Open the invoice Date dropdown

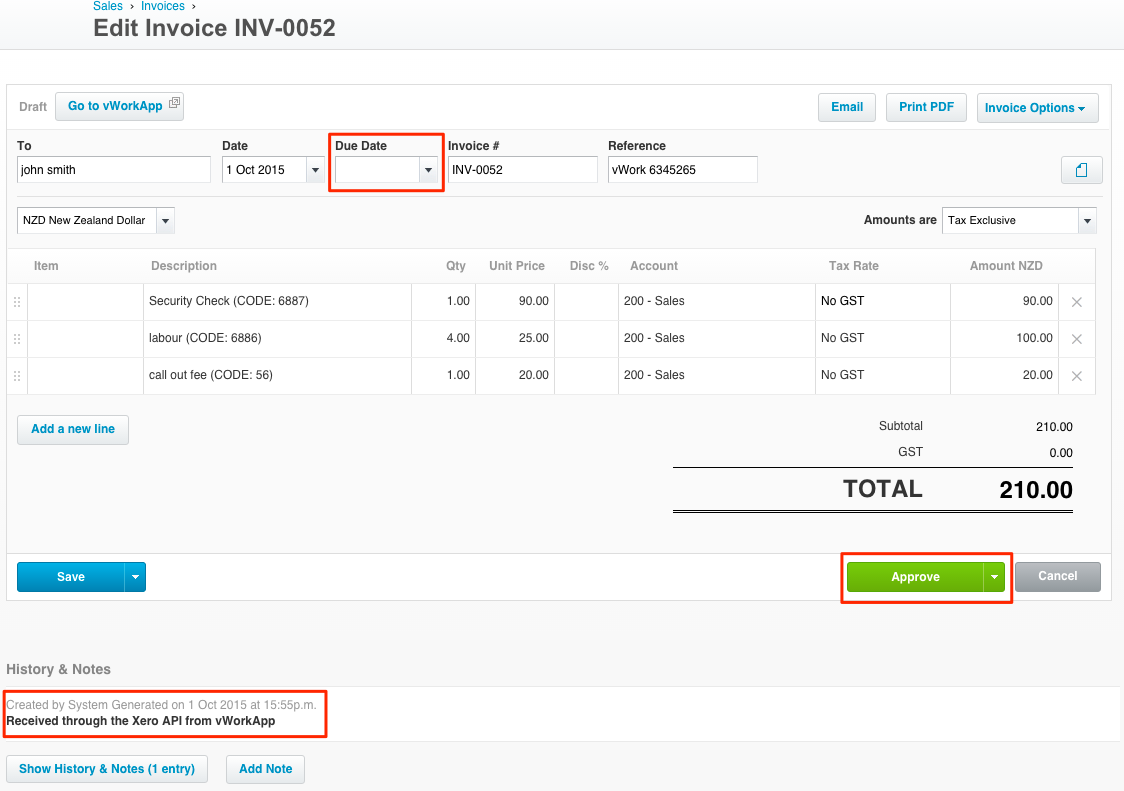[315, 169]
